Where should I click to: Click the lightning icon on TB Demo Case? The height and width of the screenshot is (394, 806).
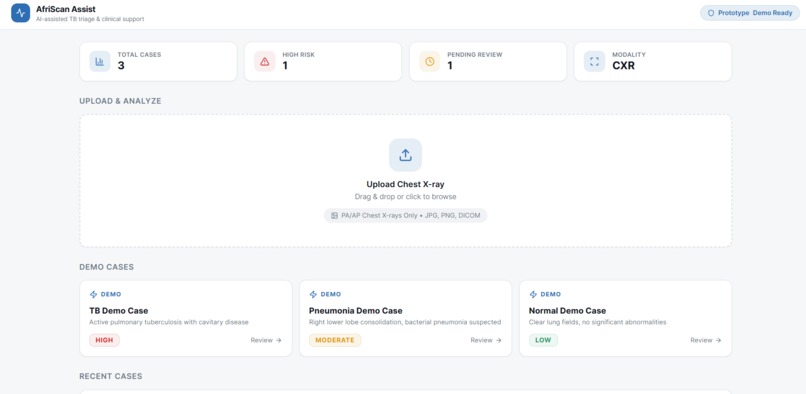click(94, 294)
